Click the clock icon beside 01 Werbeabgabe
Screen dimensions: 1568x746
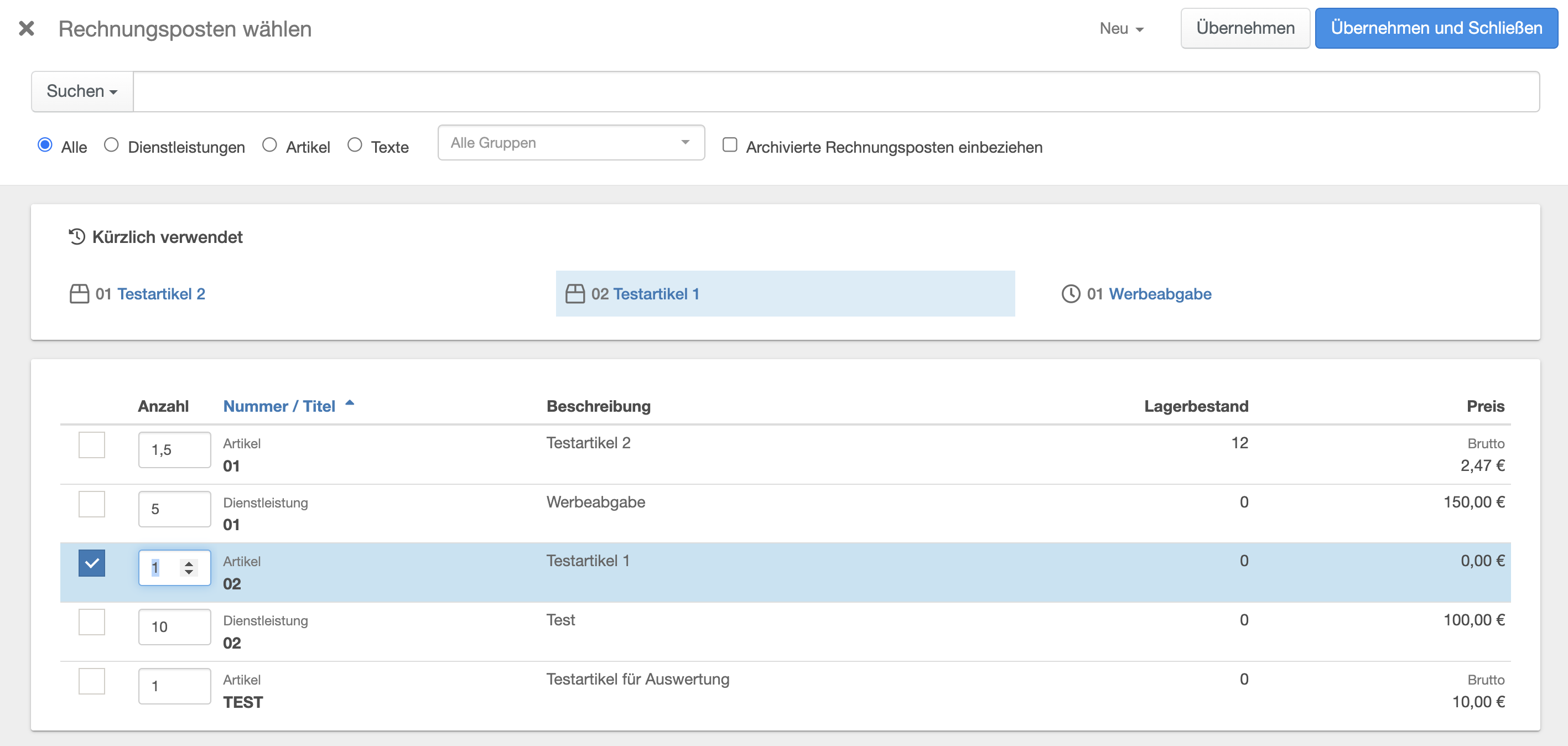[x=1070, y=293]
